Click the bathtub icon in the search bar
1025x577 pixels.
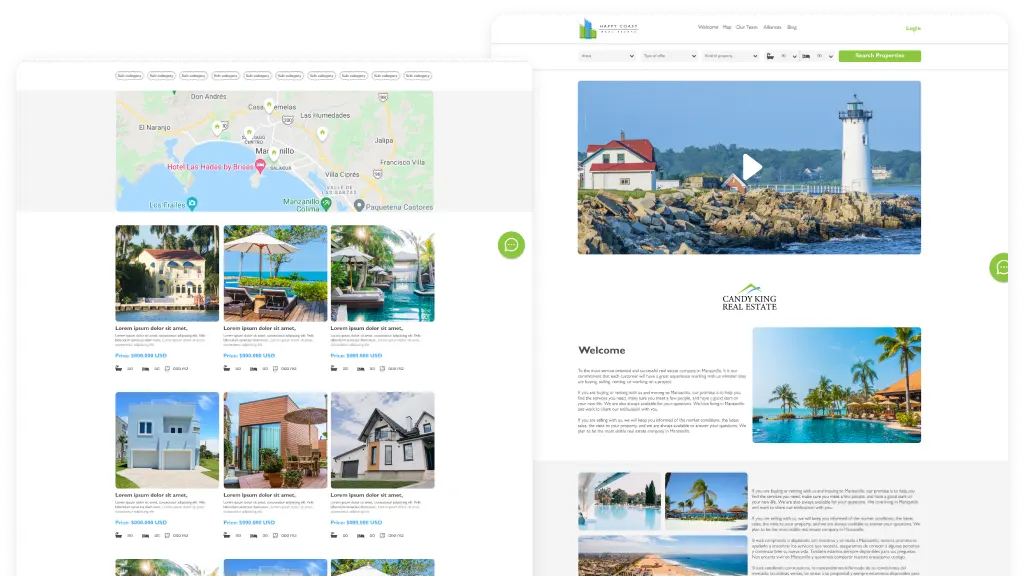click(x=770, y=56)
